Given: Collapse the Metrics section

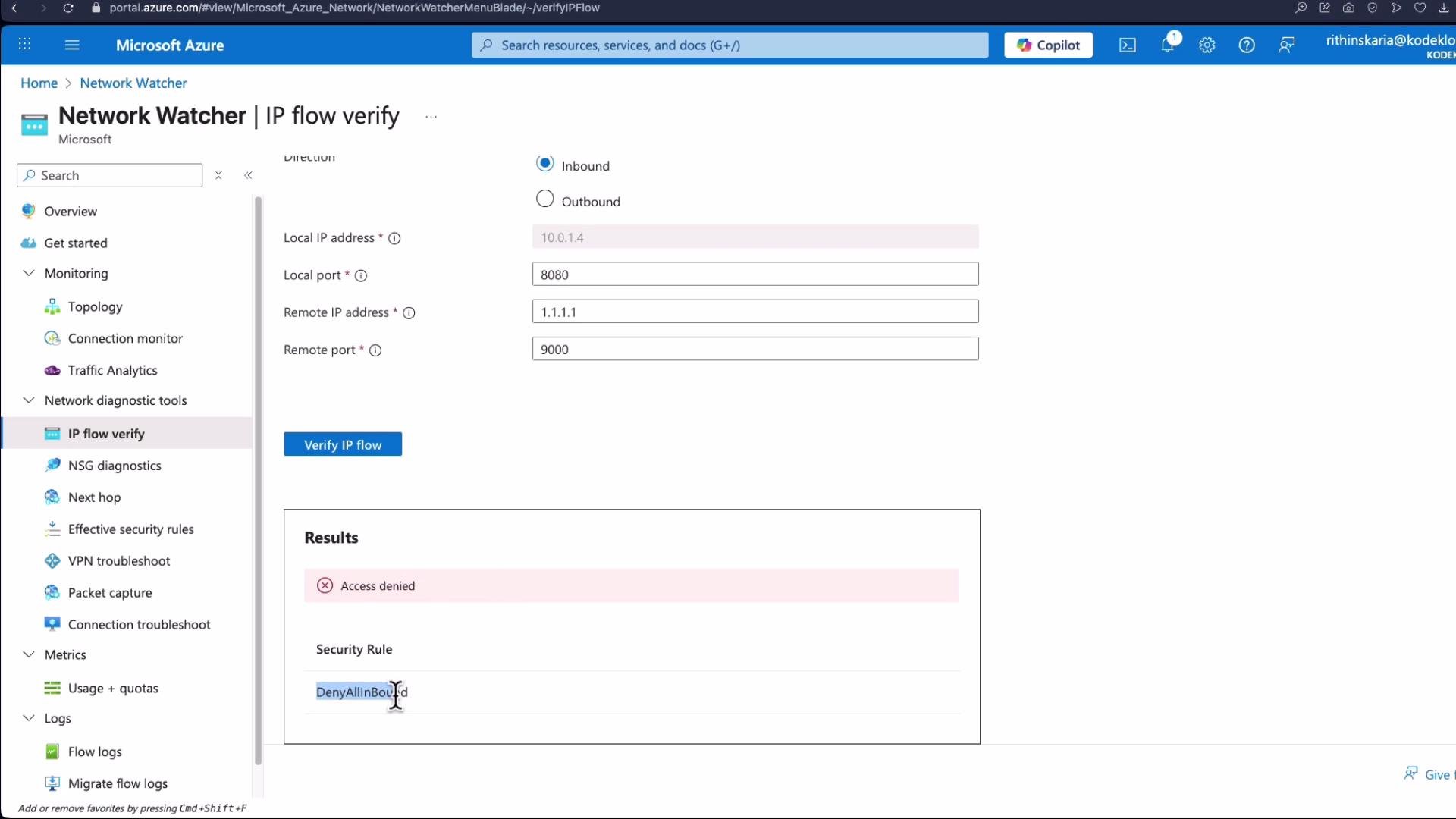Looking at the screenshot, I should click(x=29, y=654).
